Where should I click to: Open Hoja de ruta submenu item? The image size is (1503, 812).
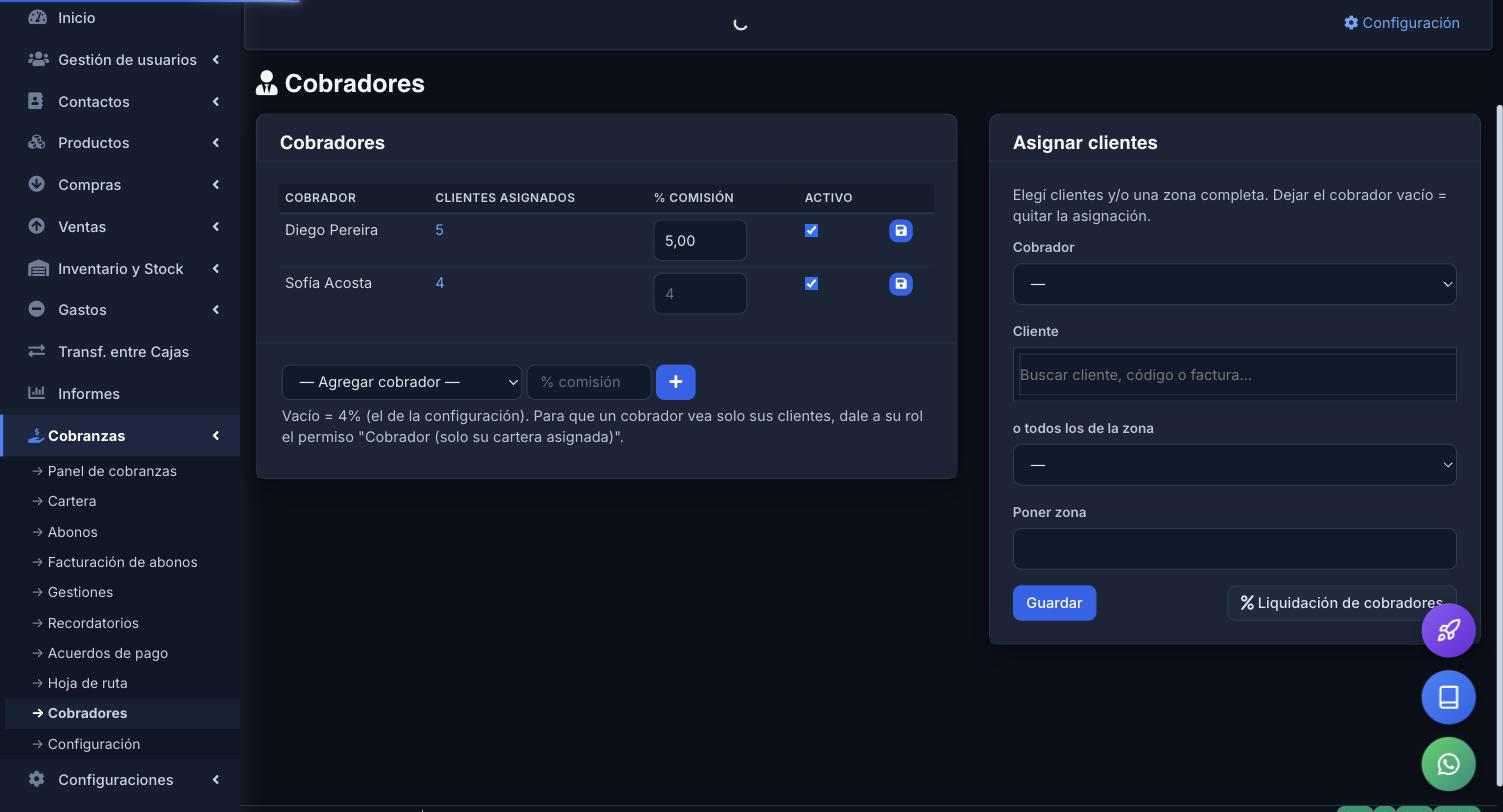point(87,683)
